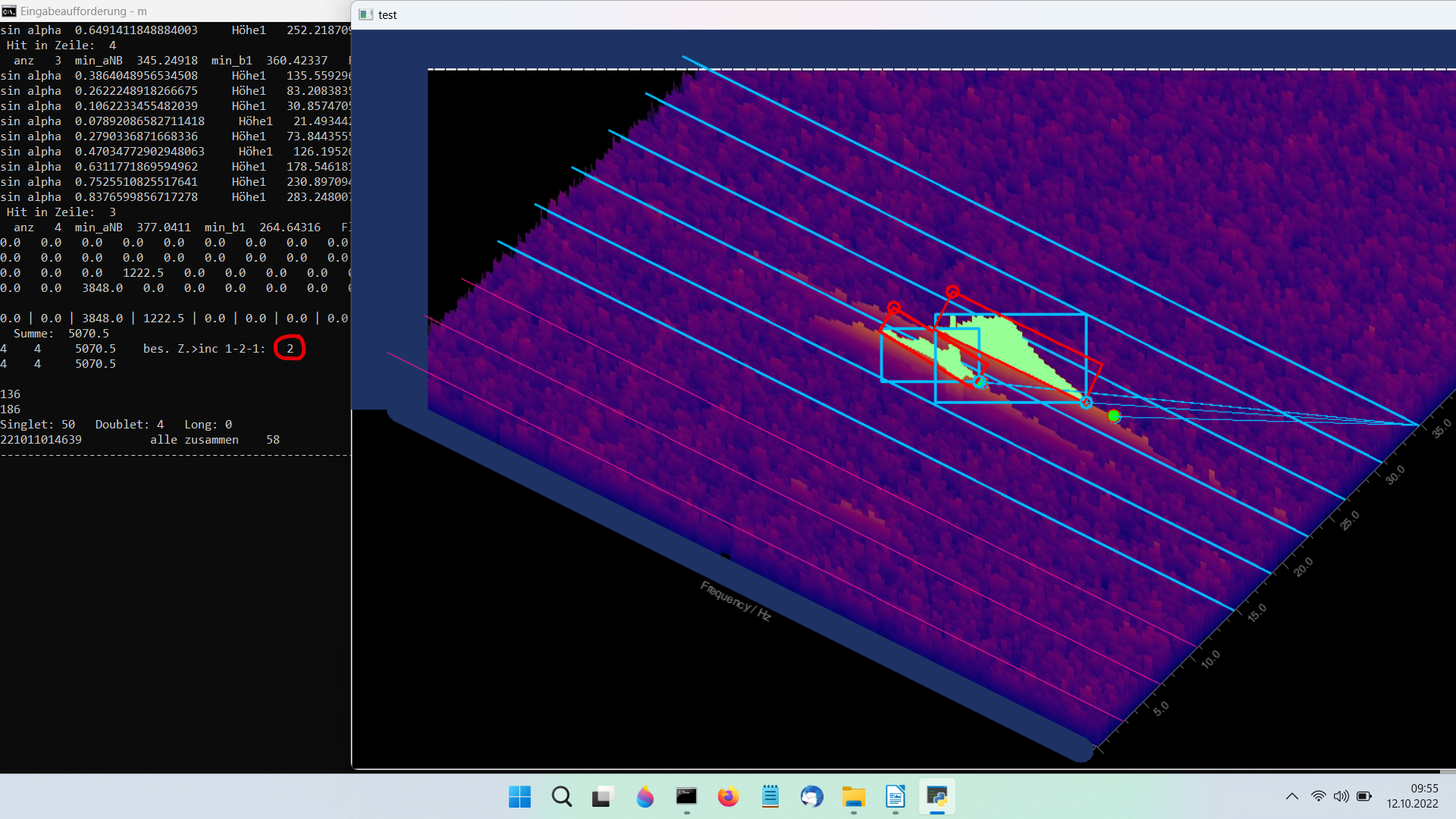Click the 20.0 axis tick label

point(1303,567)
